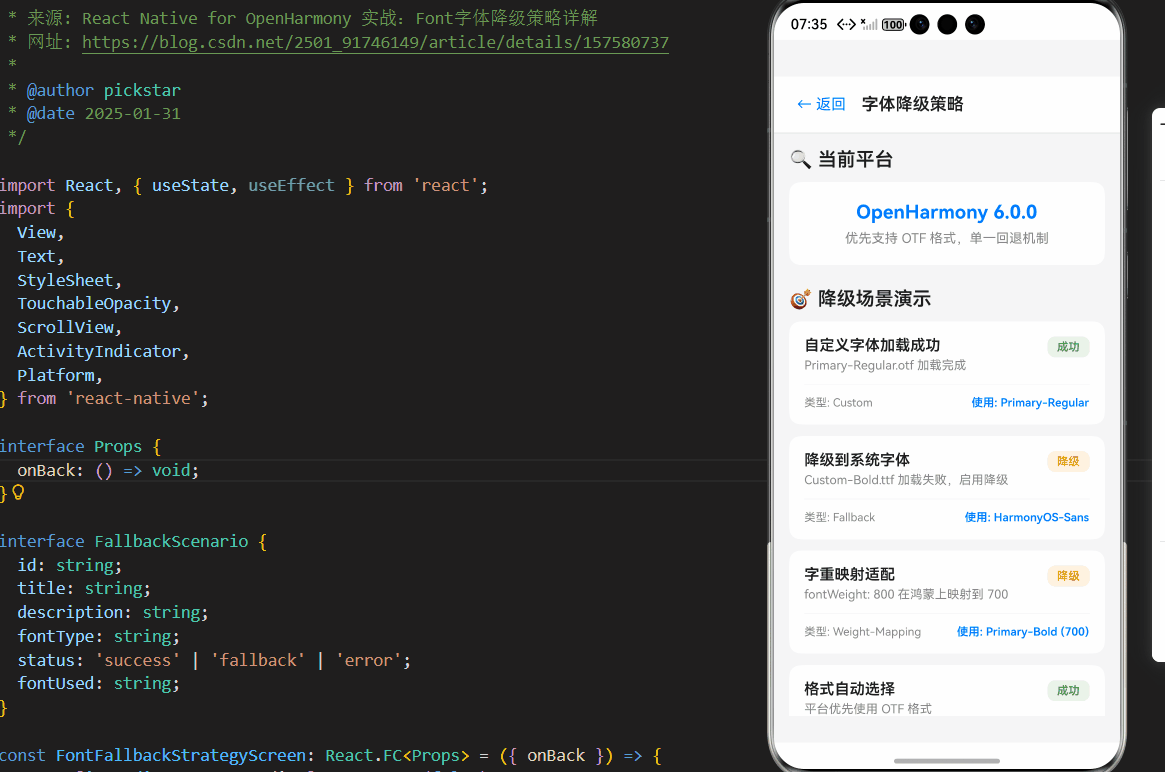Viewport: 1165px width, 772px height.
Task: Tap the 降级 badge on 降级到系统字体
Action: click(x=1068, y=461)
